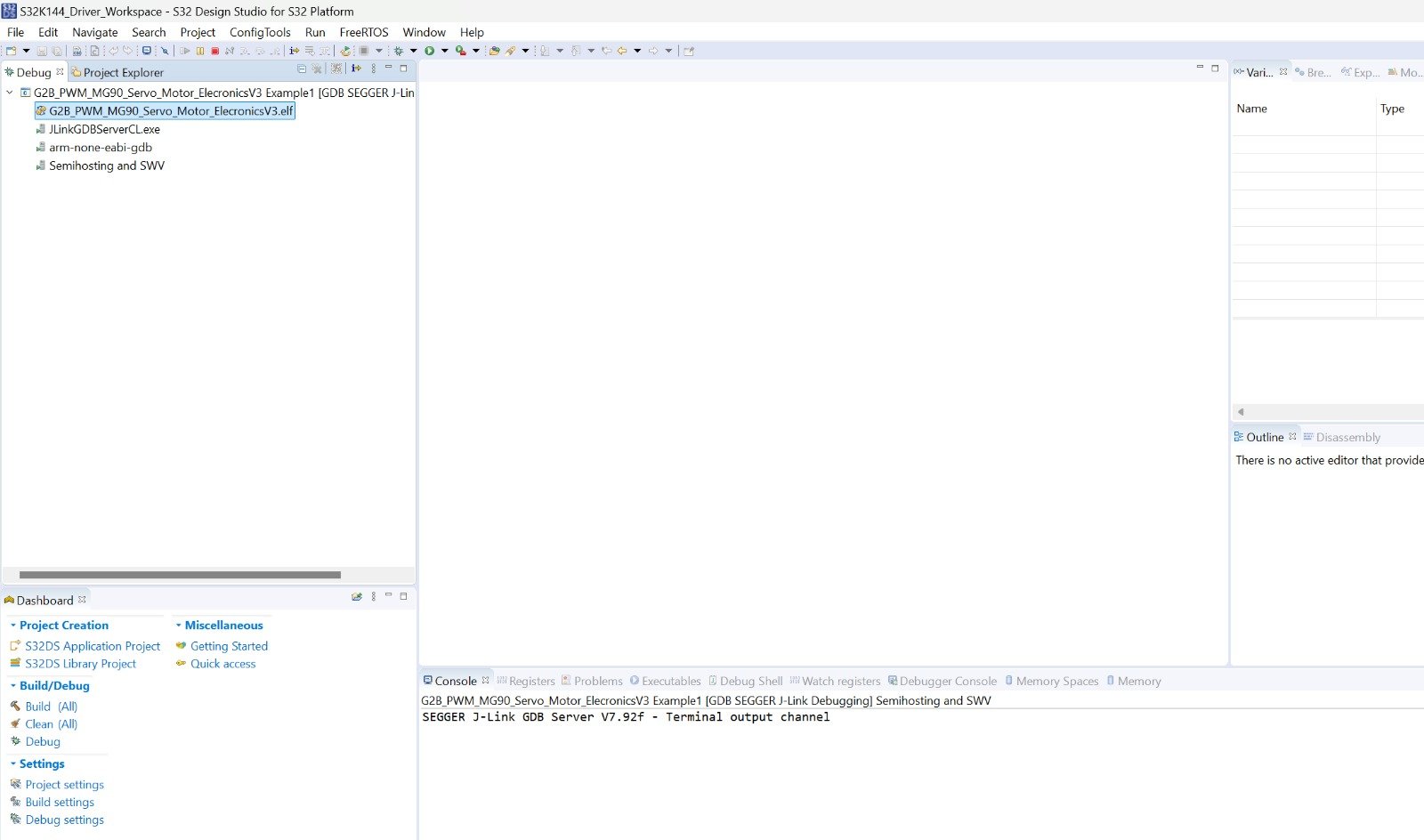Open the File menu
This screenshot has width=1424, height=840.
pos(15,32)
